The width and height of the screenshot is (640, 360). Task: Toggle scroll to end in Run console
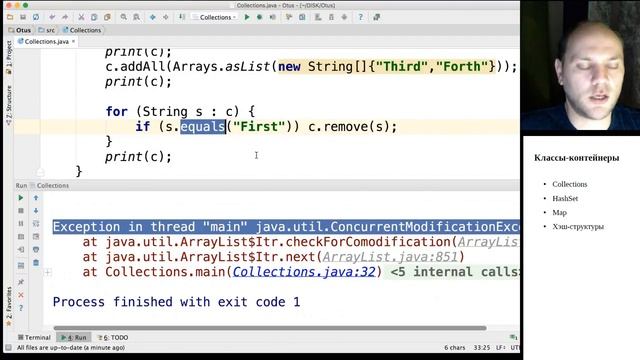coord(36,237)
